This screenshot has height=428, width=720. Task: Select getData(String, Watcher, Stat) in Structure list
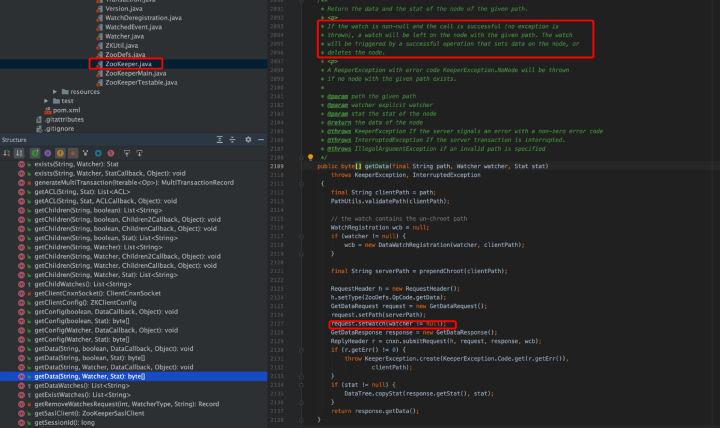click(89, 375)
